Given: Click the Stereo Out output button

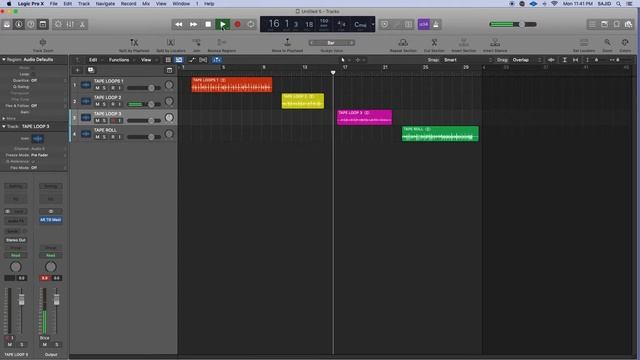Looking at the screenshot, I should [16, 240].
